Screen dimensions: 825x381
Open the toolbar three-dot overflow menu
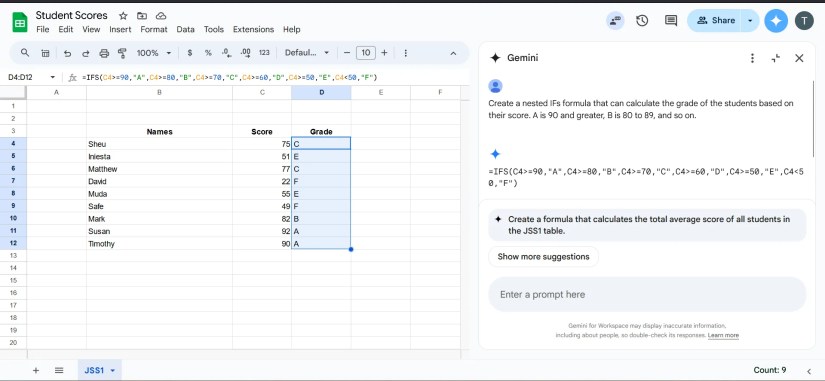tap(406, 53)
